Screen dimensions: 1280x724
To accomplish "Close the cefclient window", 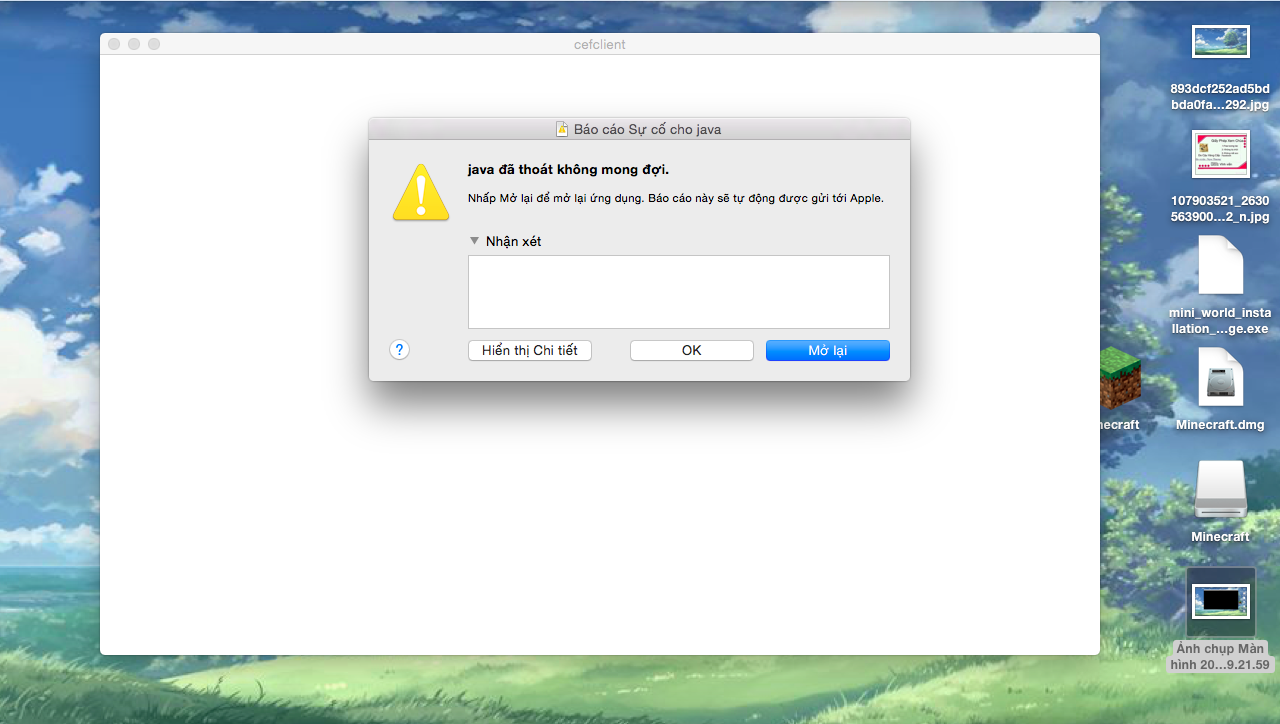I will 114,44.
